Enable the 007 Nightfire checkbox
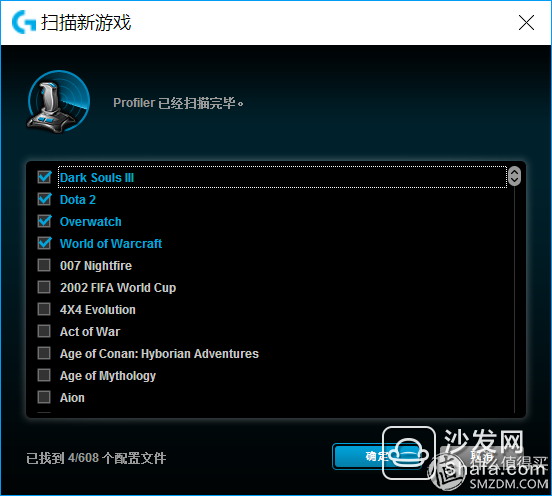This screenshot has width=552, height=496. point(44,265)
